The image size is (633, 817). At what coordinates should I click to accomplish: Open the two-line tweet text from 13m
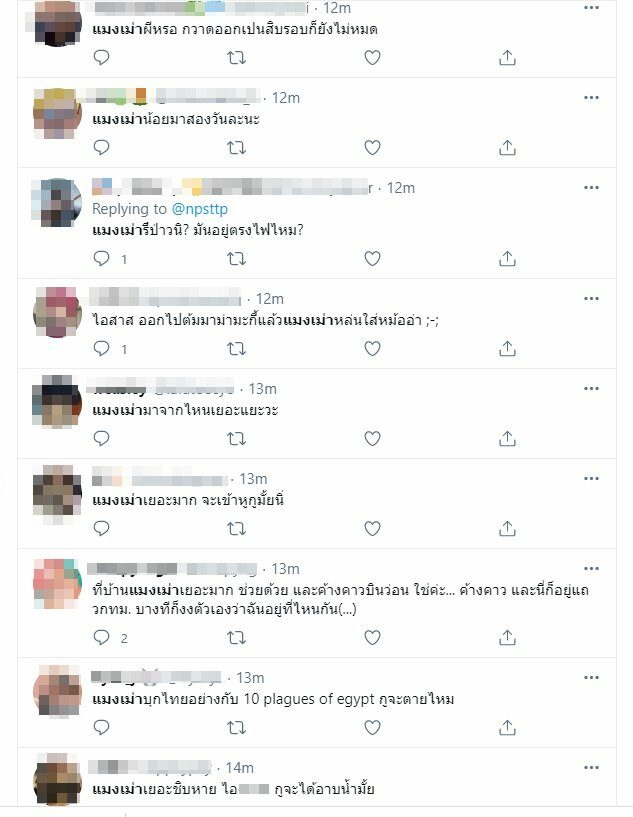point(341,599)
